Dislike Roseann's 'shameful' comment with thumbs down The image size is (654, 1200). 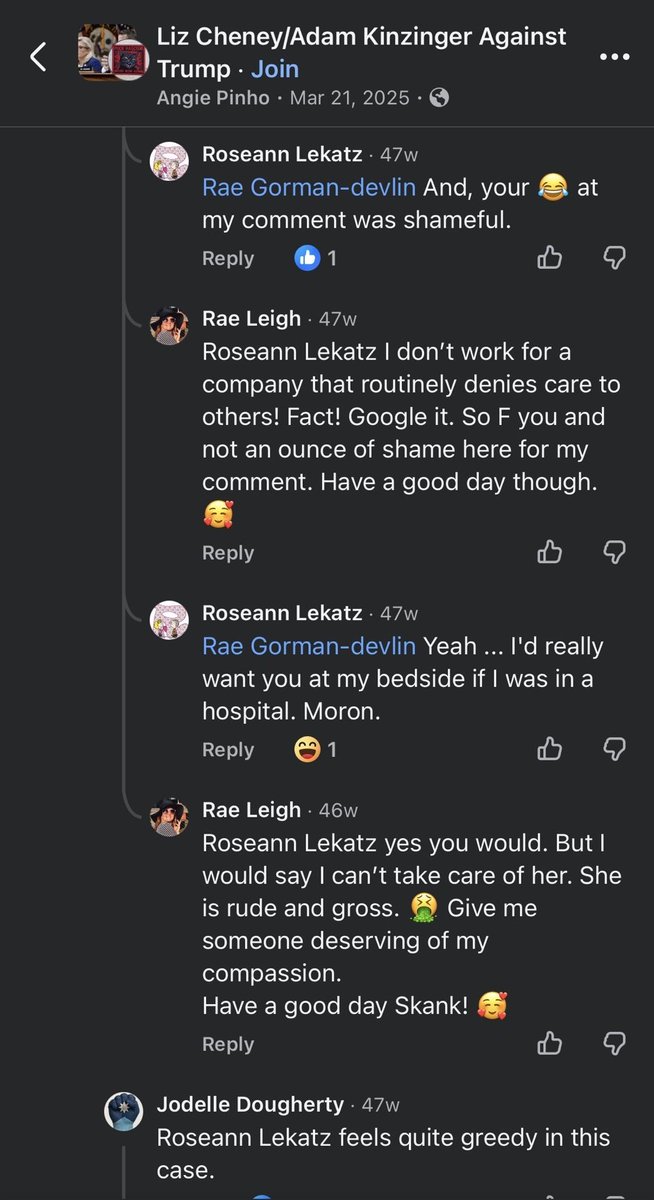point(615,258)
